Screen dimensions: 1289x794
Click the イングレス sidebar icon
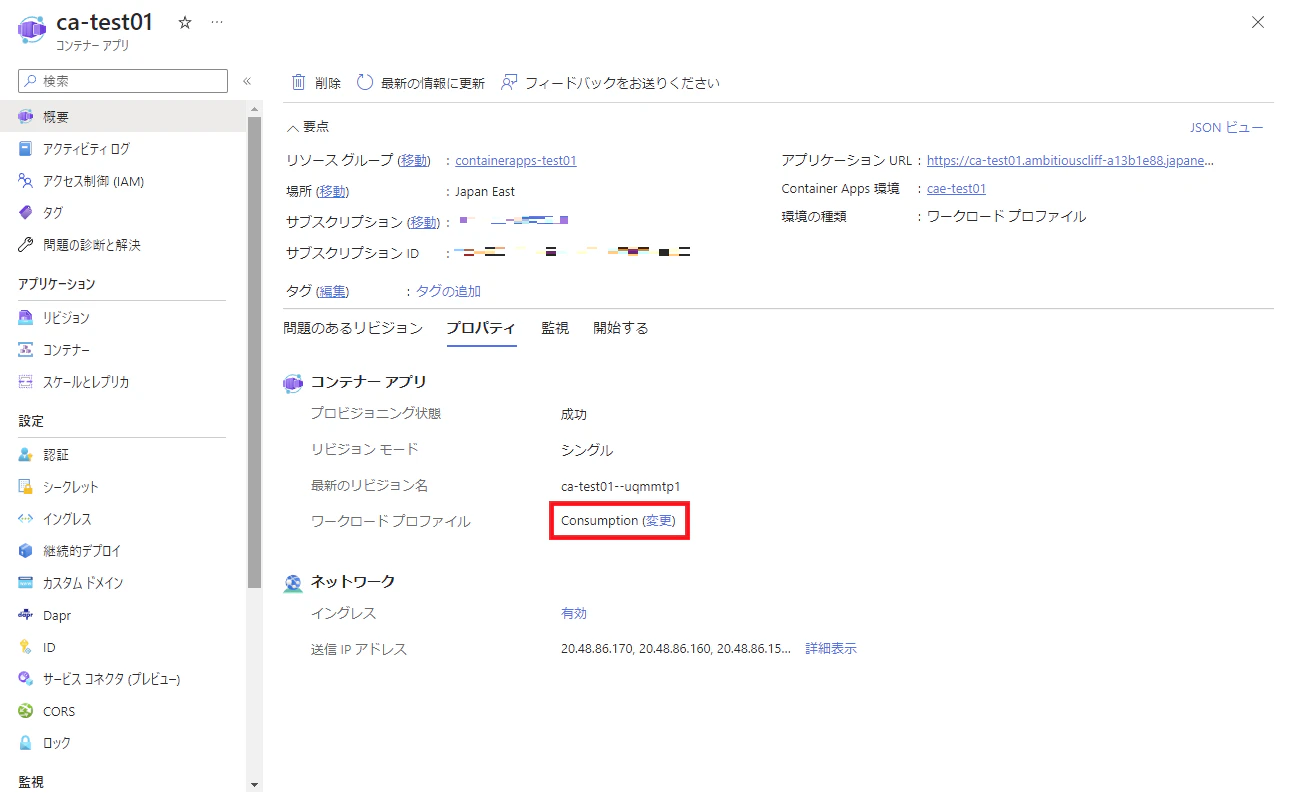tap(26, 519)
